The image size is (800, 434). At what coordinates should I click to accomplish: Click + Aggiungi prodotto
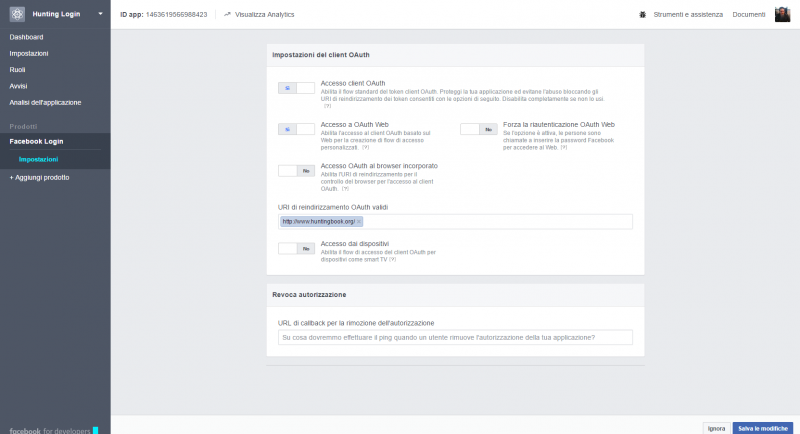(39, 177)
